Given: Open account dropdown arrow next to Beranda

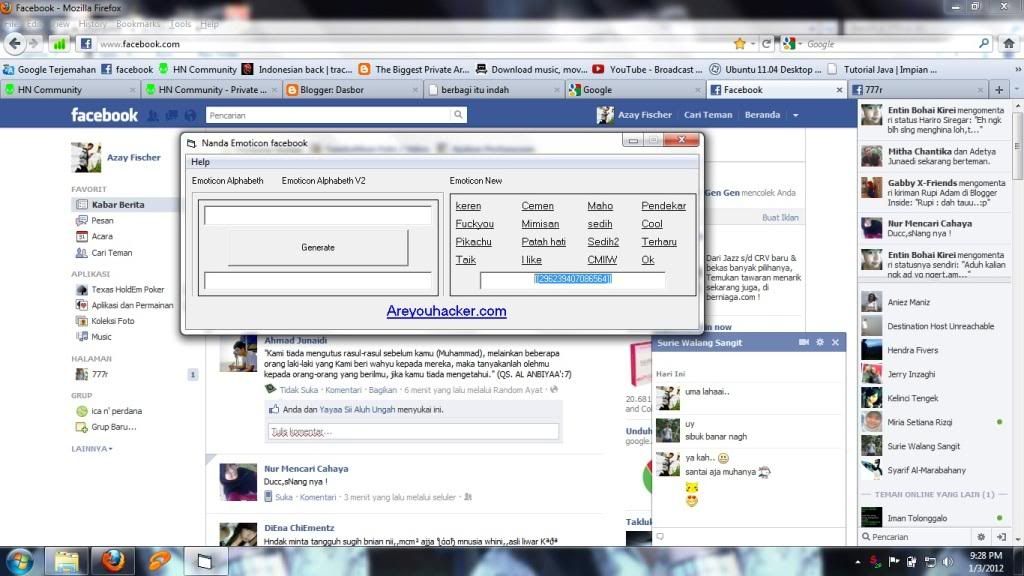Looking at the screenshot, I should point(795,115).
